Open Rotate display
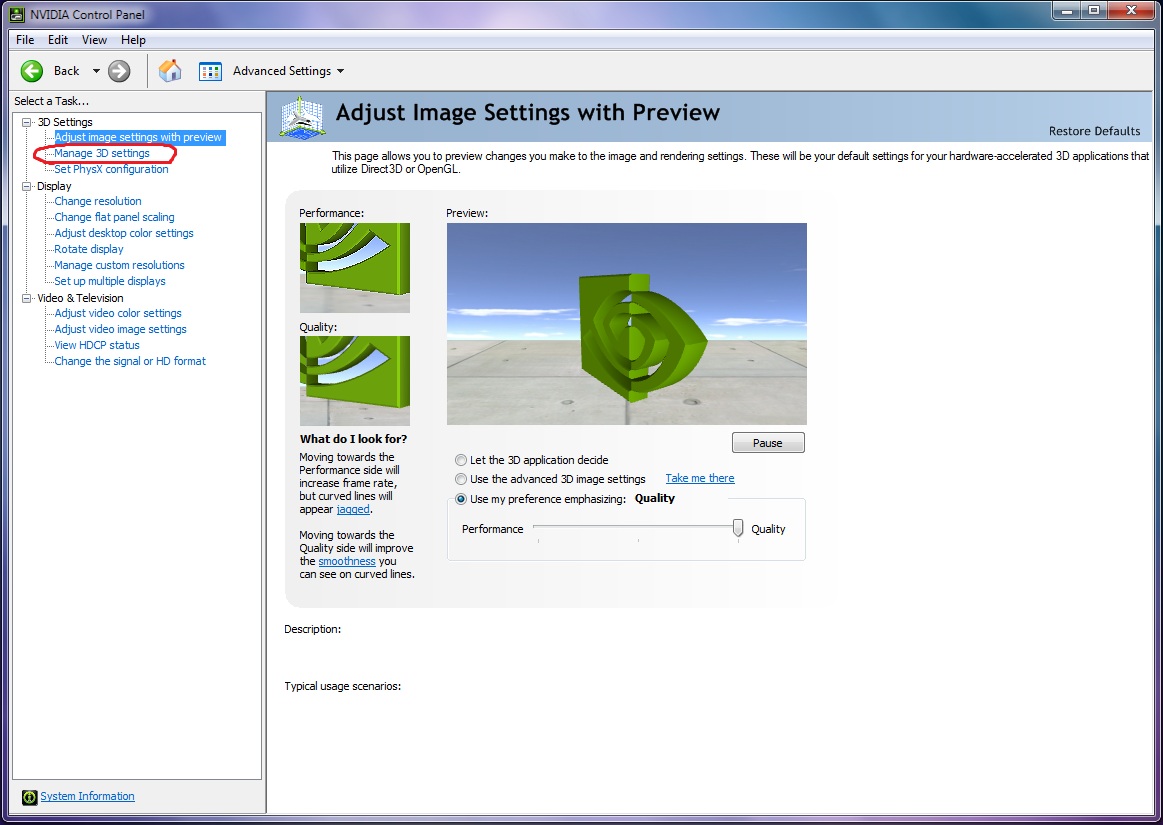The image size is (1163, 825). point(89,249)
